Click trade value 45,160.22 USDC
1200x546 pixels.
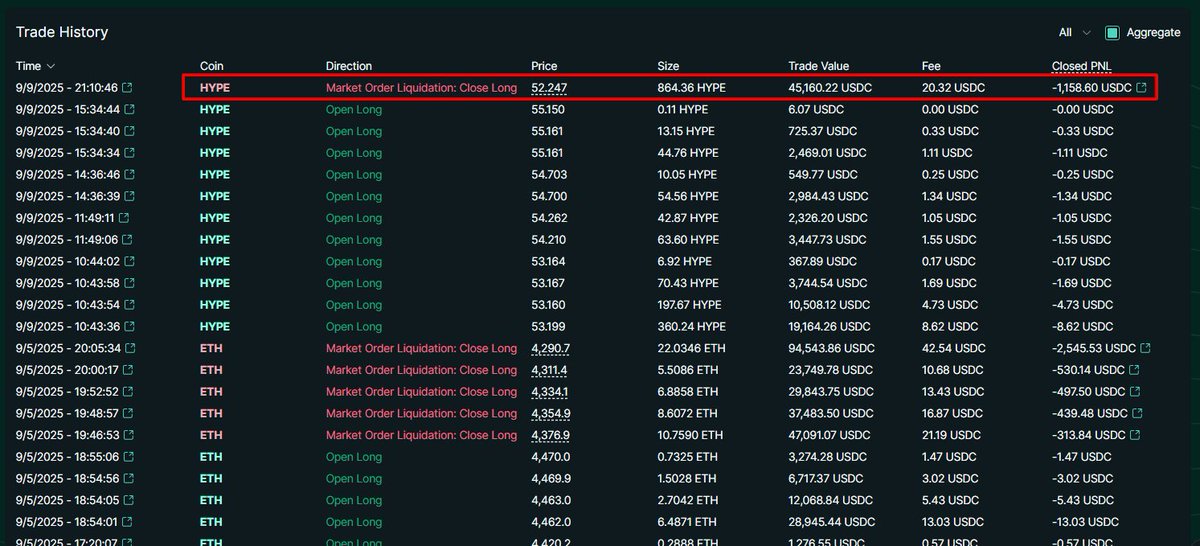tap(830, 88)
